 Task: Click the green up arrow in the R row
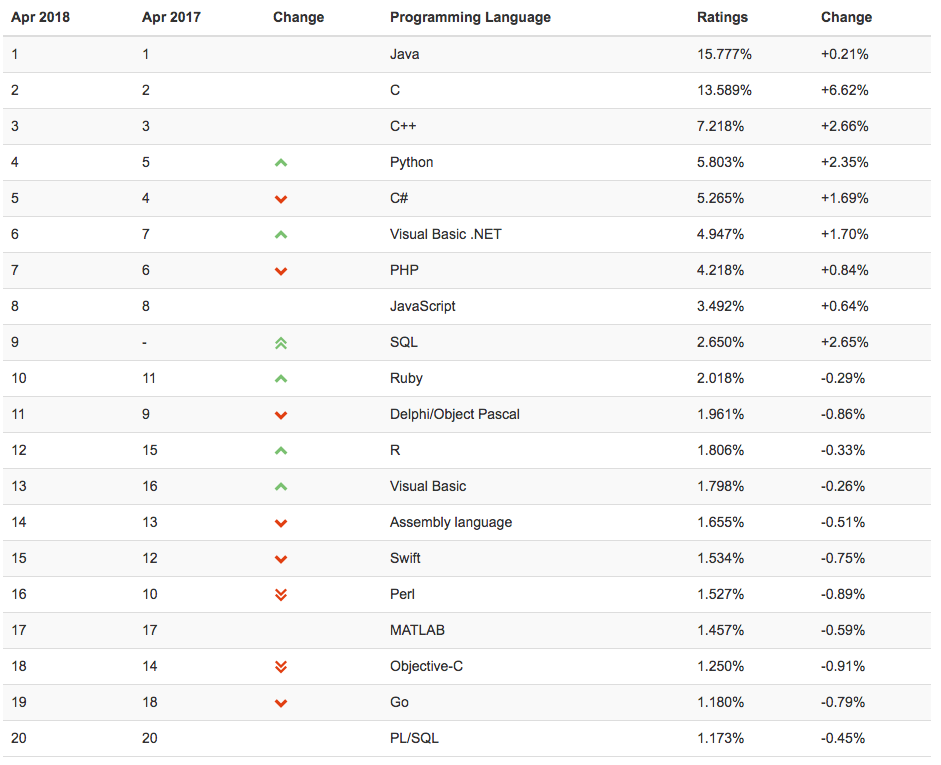281,450
